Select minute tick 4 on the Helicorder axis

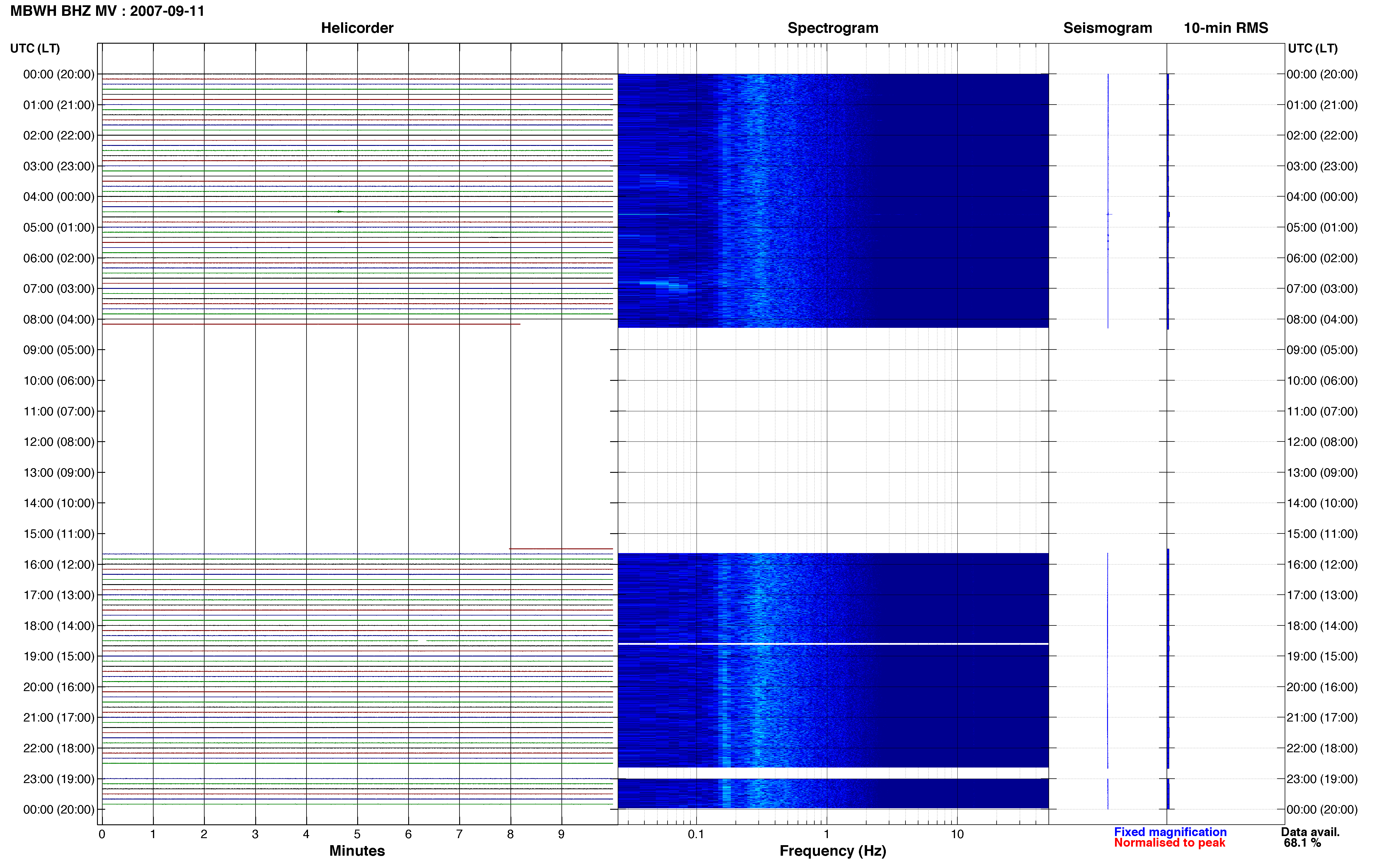[x=306, y=834]
